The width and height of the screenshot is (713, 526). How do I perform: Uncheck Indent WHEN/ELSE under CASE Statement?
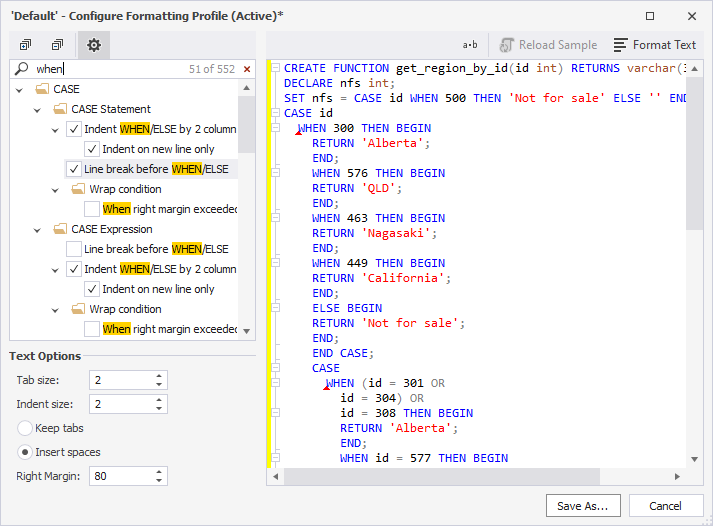74,129
